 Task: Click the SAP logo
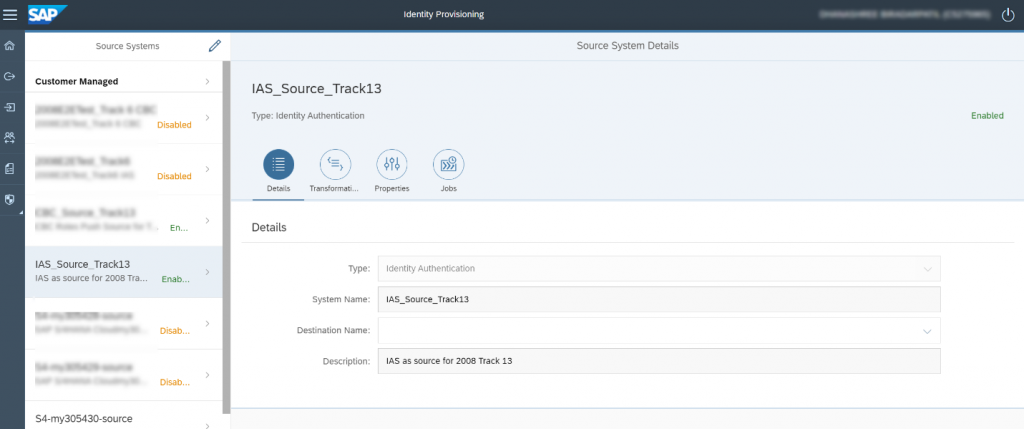click(46, 14)
